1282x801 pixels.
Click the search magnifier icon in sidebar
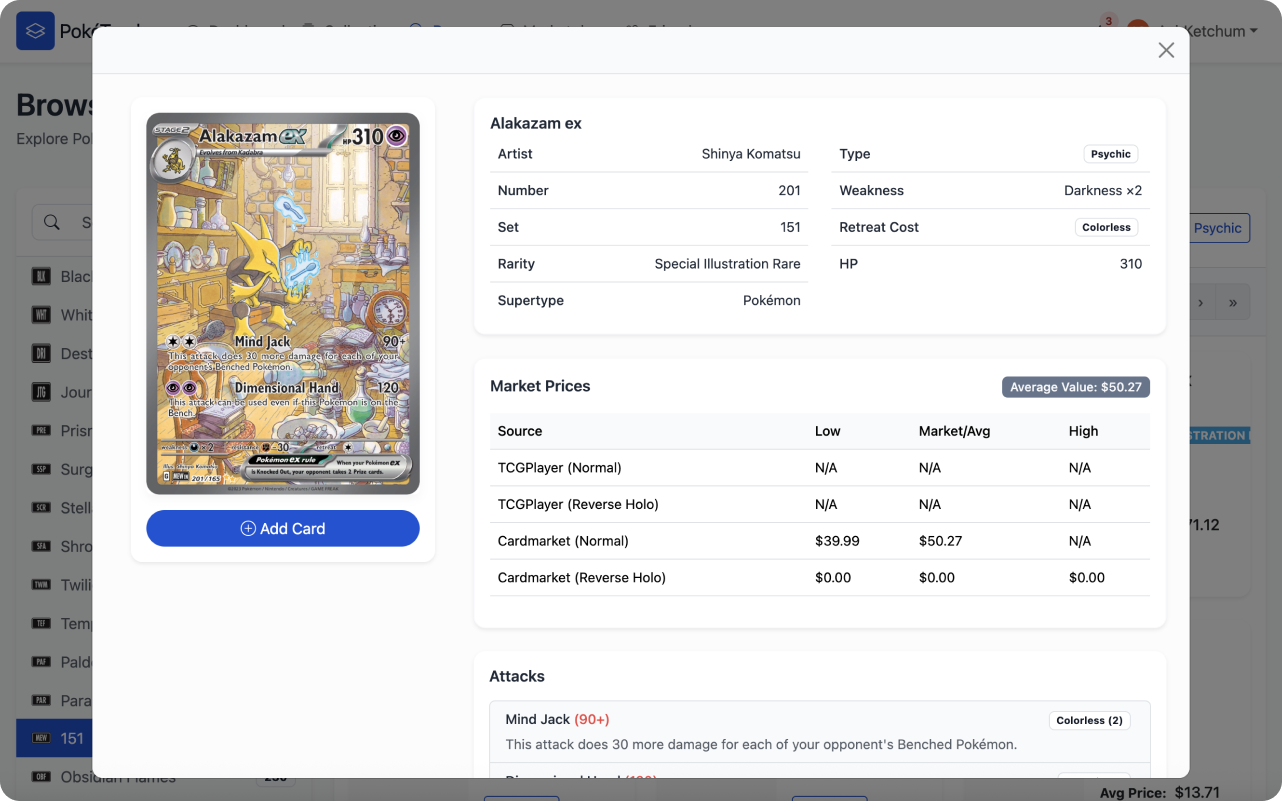point(51,222)
